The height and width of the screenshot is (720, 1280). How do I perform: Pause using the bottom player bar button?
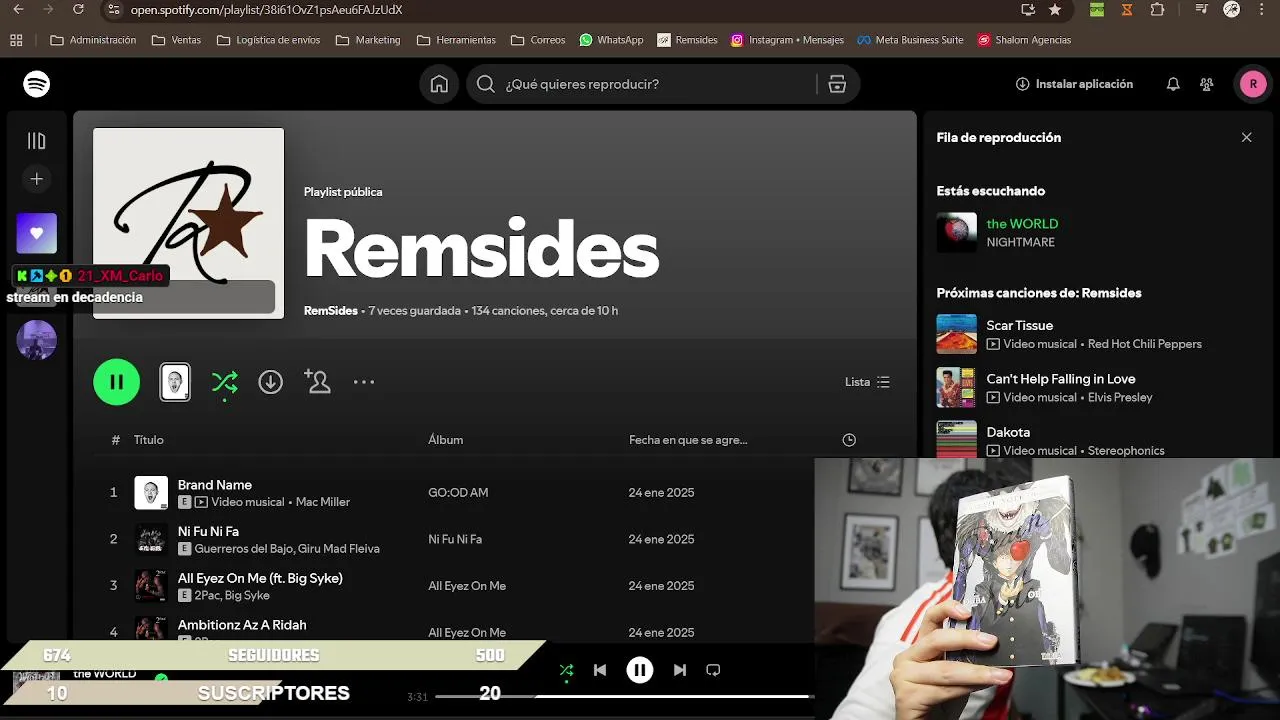coord(640,670)
